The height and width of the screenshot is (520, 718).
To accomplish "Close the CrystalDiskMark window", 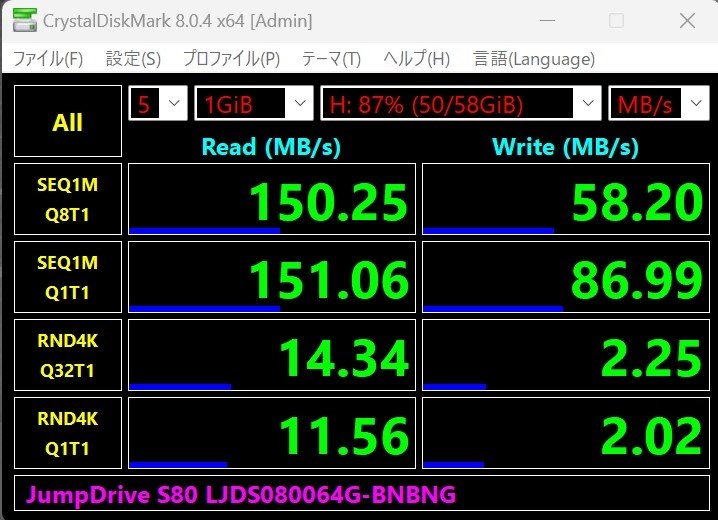I will [x=687, y=21].
